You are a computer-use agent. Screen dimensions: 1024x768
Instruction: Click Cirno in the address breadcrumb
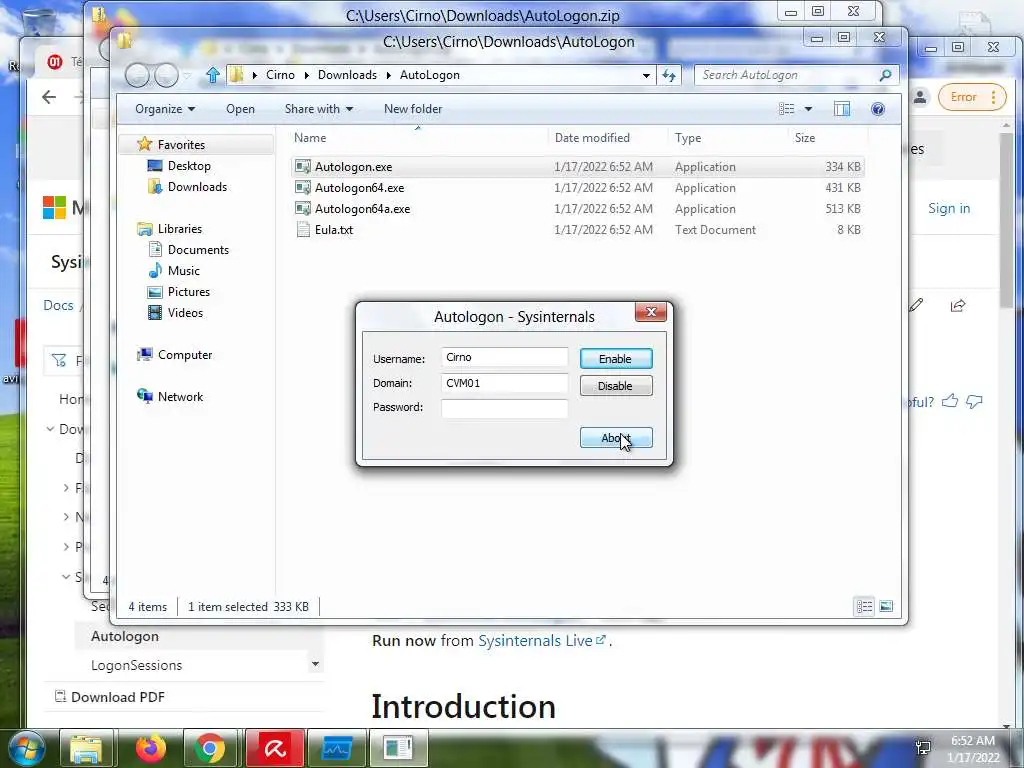pyautogui.click(x=280, y=75)
